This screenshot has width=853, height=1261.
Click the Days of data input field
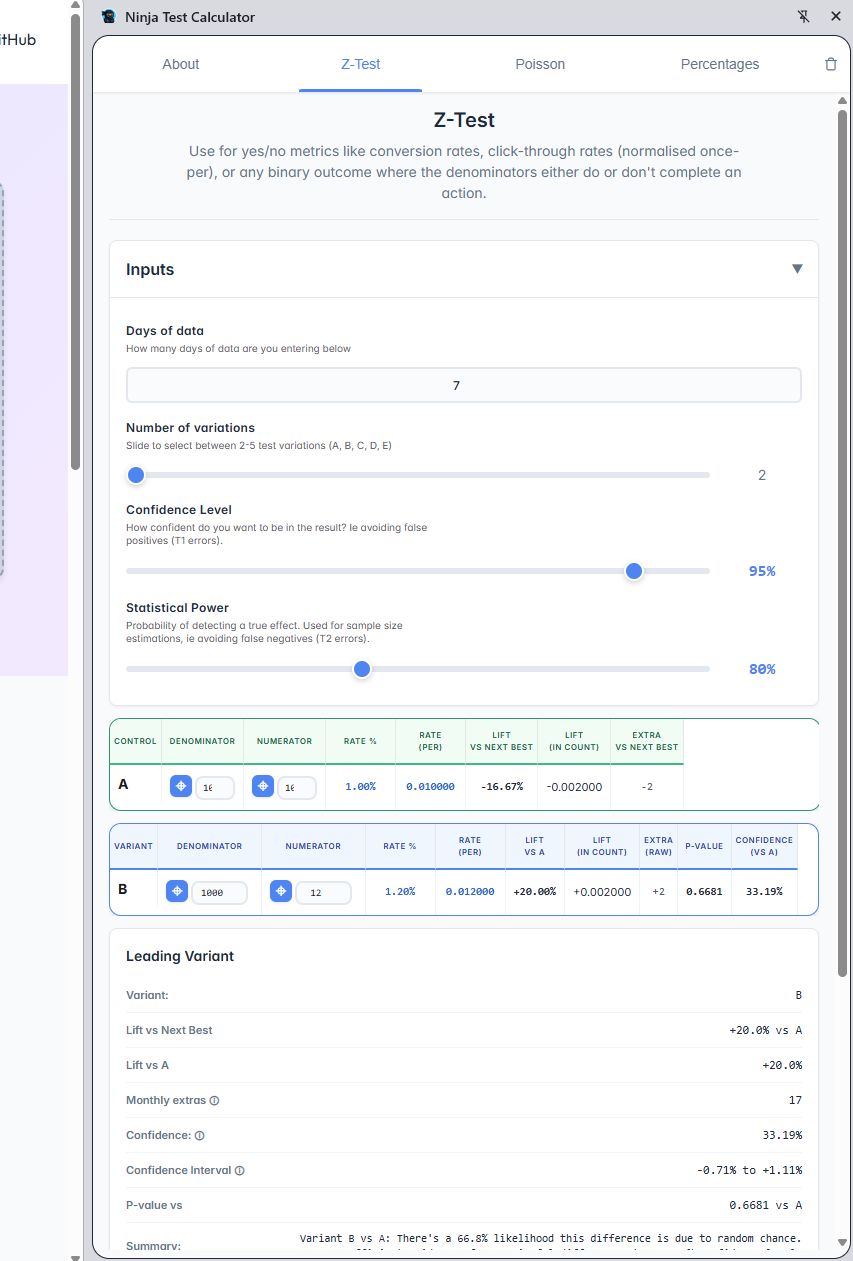[463, 385]
